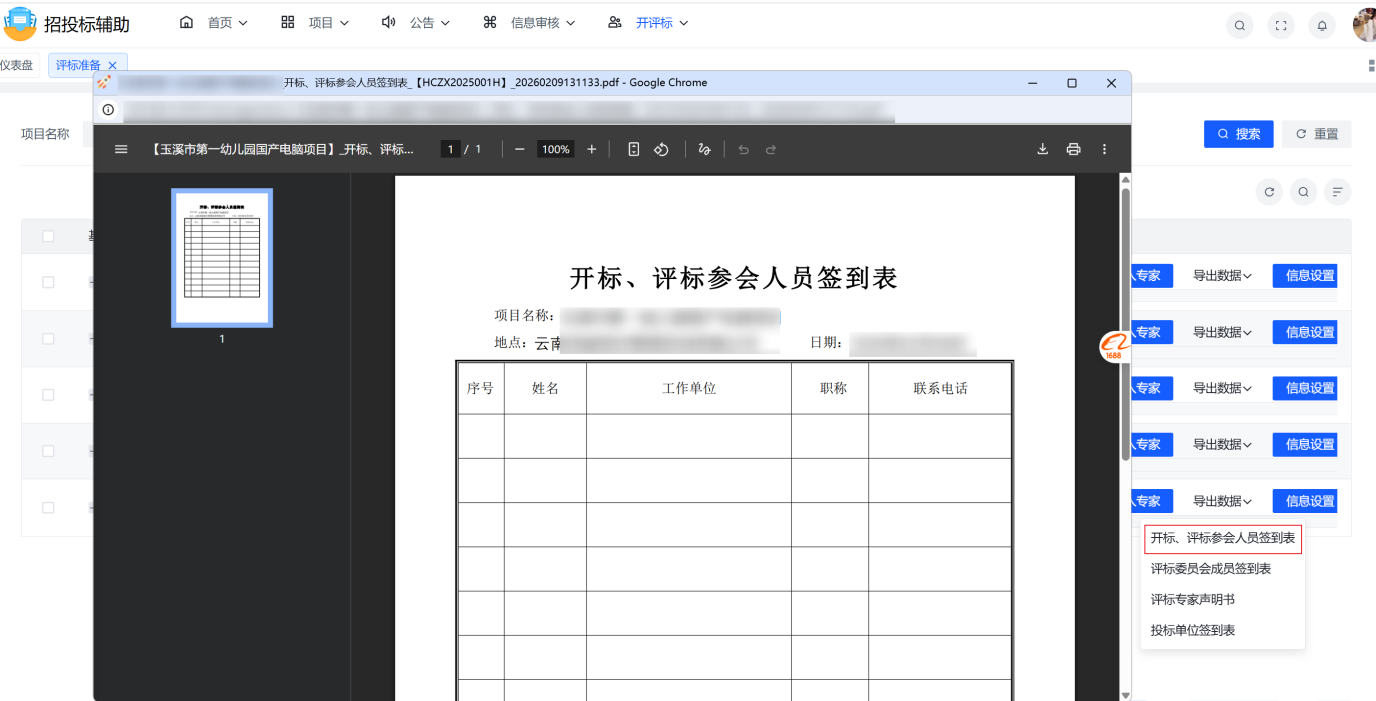Zoom in on the PDF page

click(x=591, y=148)
